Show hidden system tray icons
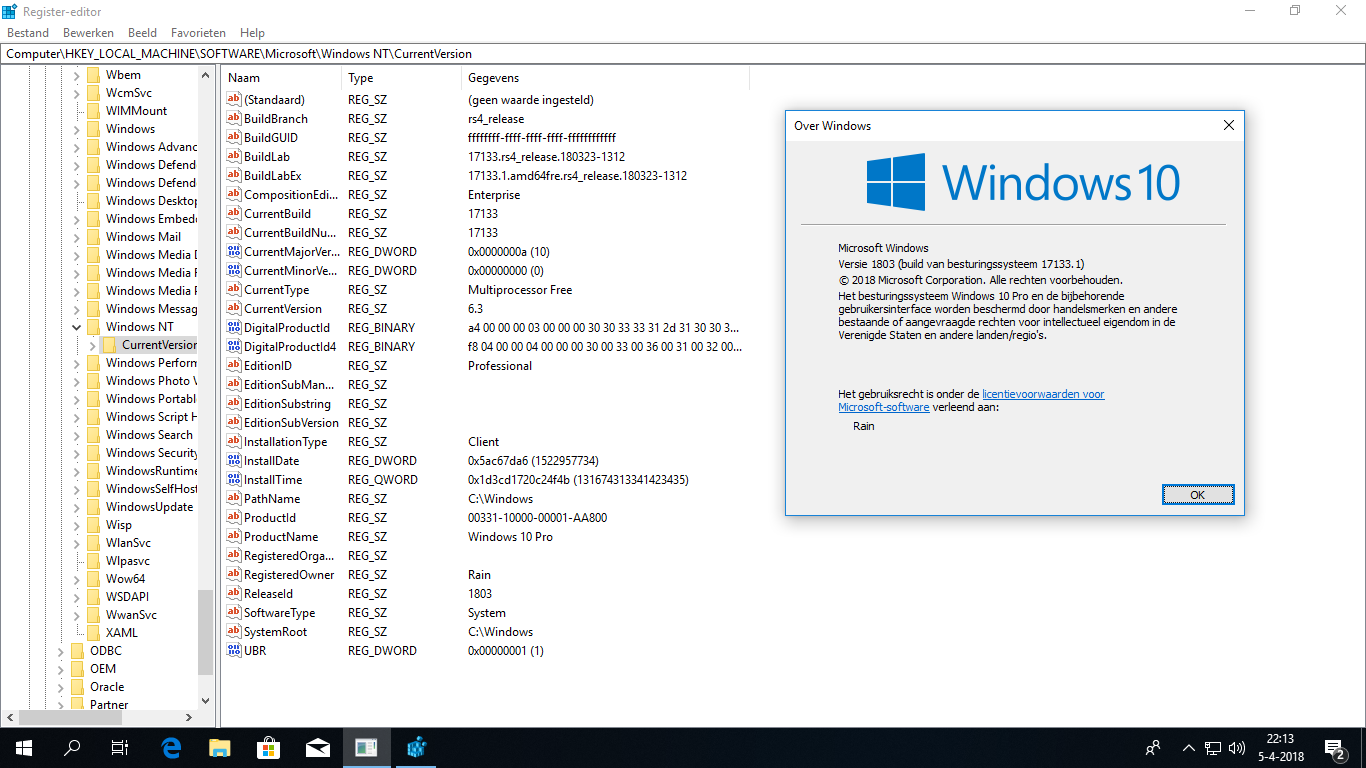Screen dimensions: 1366x768 (1188, 748)
